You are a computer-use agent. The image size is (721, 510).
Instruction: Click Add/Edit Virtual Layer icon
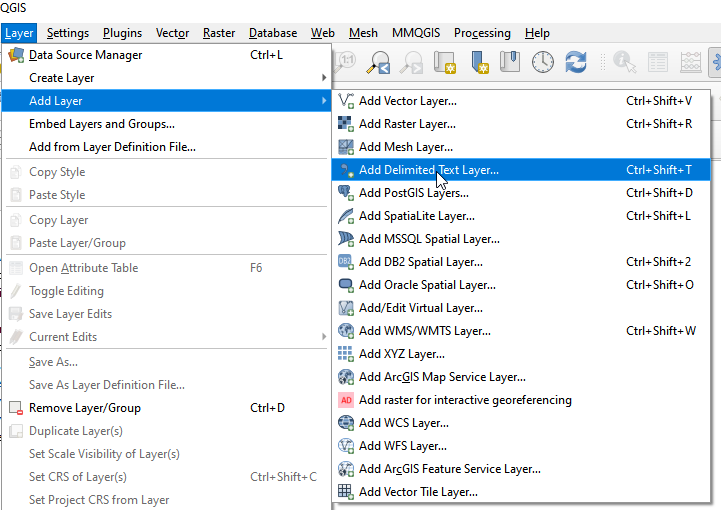[x=346, y=308]
